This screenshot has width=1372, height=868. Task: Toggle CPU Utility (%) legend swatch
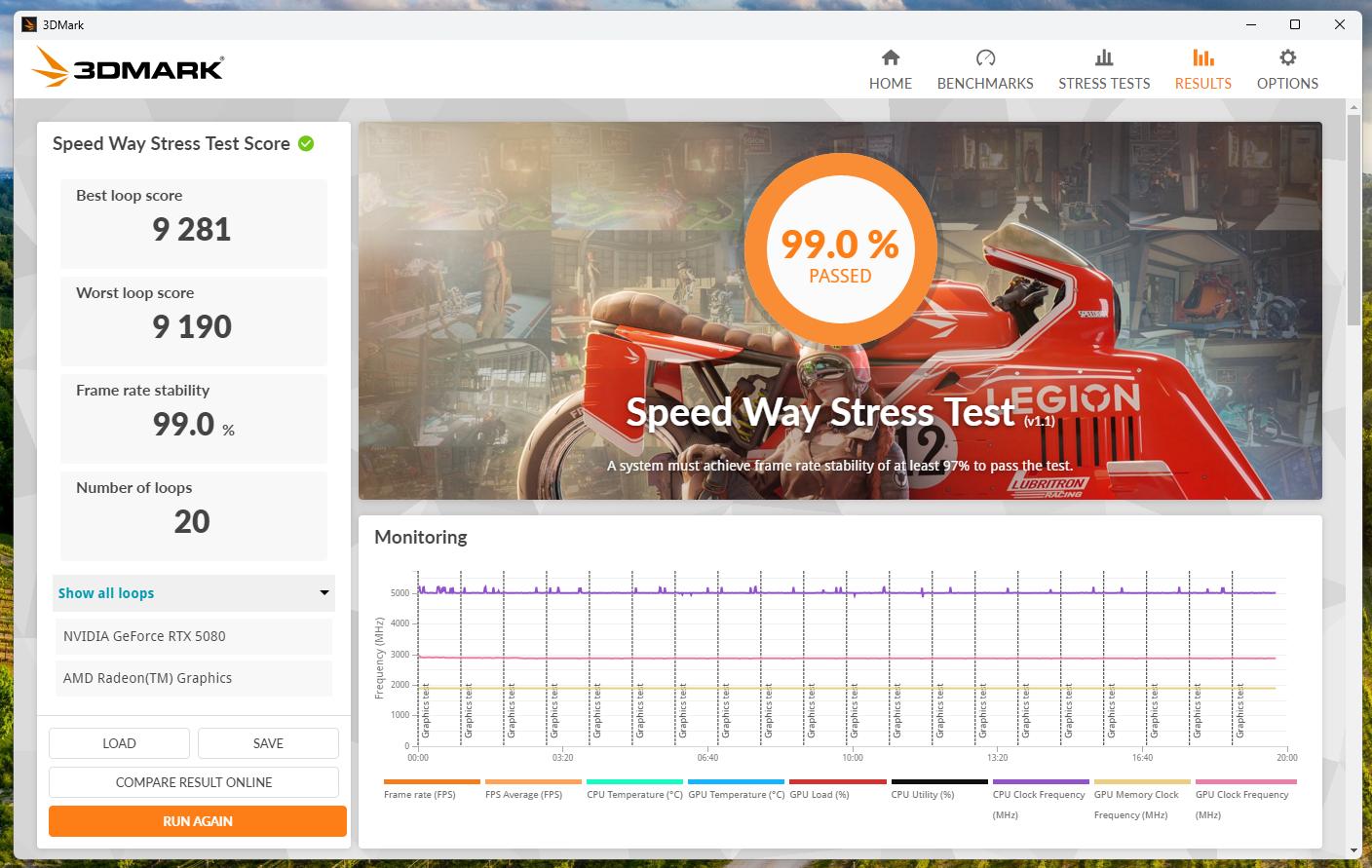(939, 781)
